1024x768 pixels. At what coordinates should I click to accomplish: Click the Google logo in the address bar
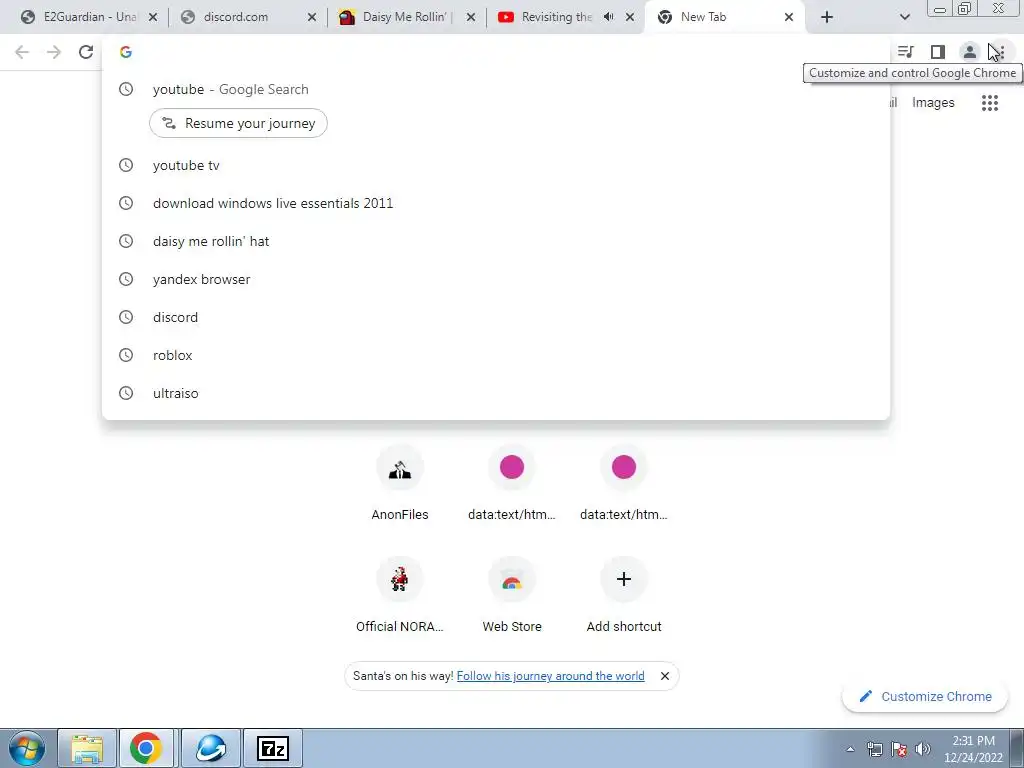[126, 52]
